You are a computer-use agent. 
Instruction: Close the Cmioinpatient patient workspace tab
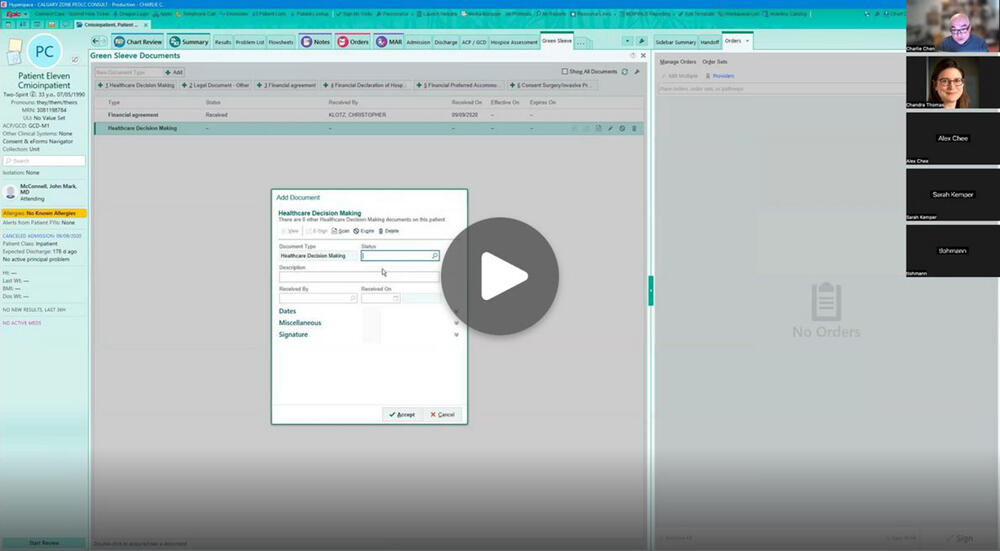click(x=145, y=24)
